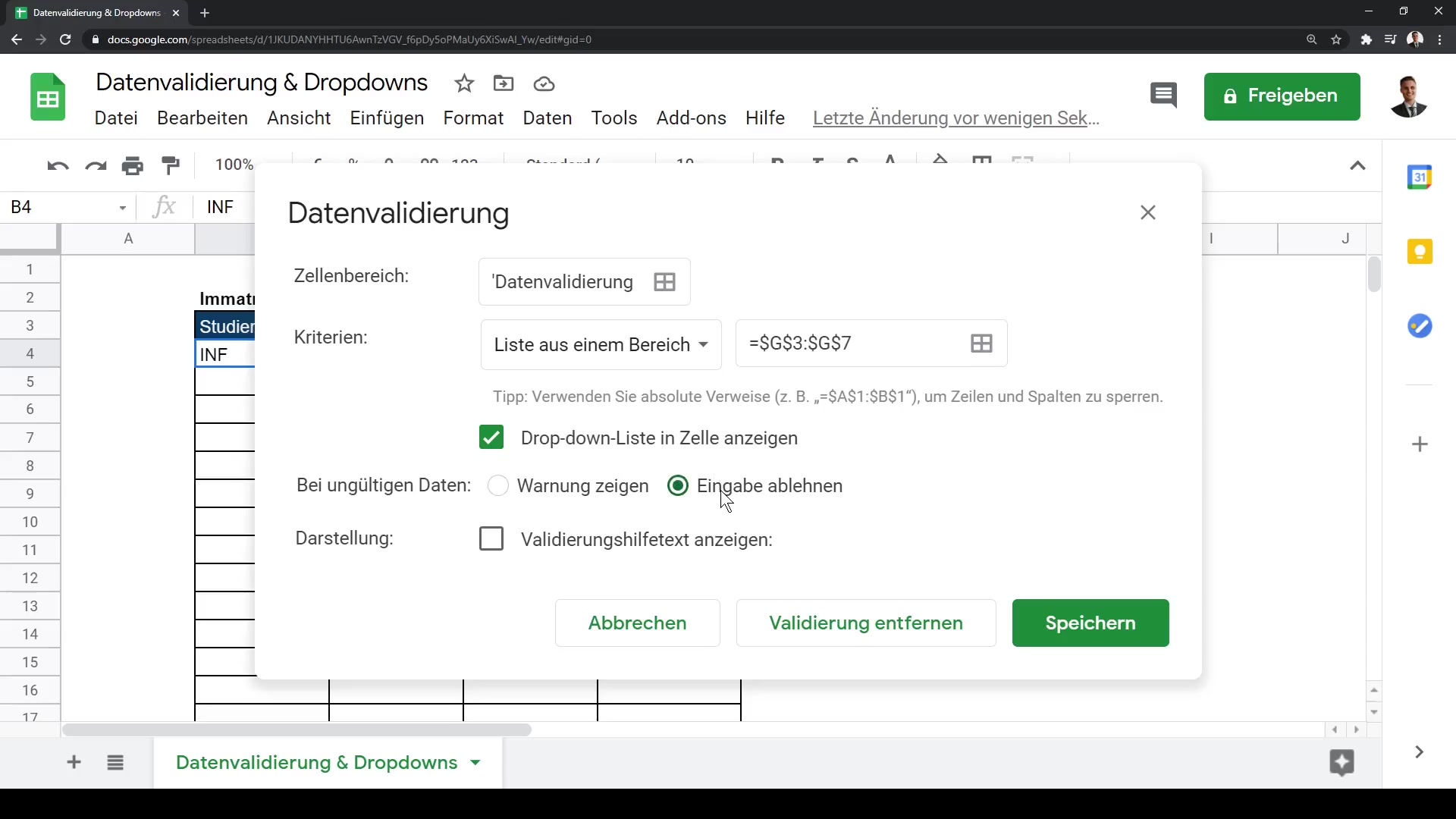Image resolution: width=1456 pixels, height=819 pixels.
Task: Select the paint format tool
Action: [171, 165]
